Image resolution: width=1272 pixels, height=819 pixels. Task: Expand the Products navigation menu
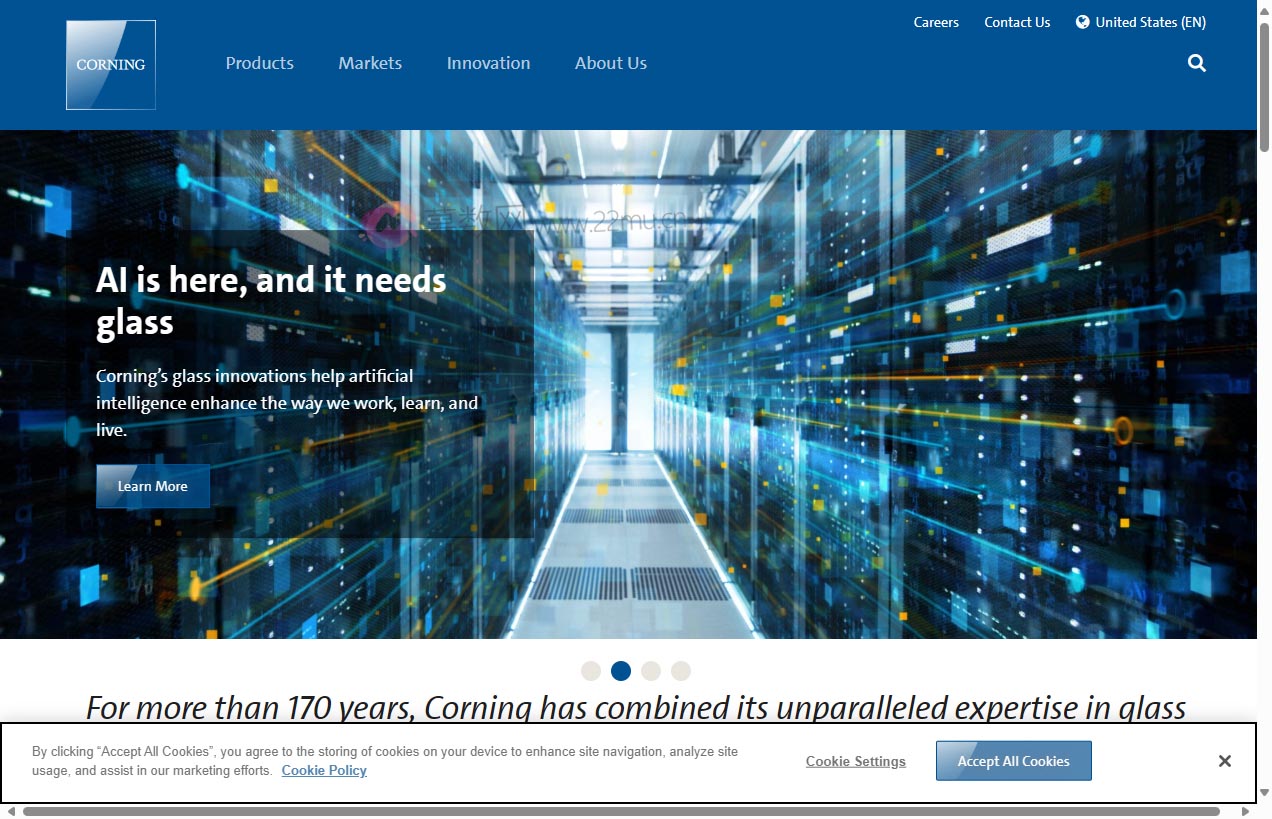(259, 63)
